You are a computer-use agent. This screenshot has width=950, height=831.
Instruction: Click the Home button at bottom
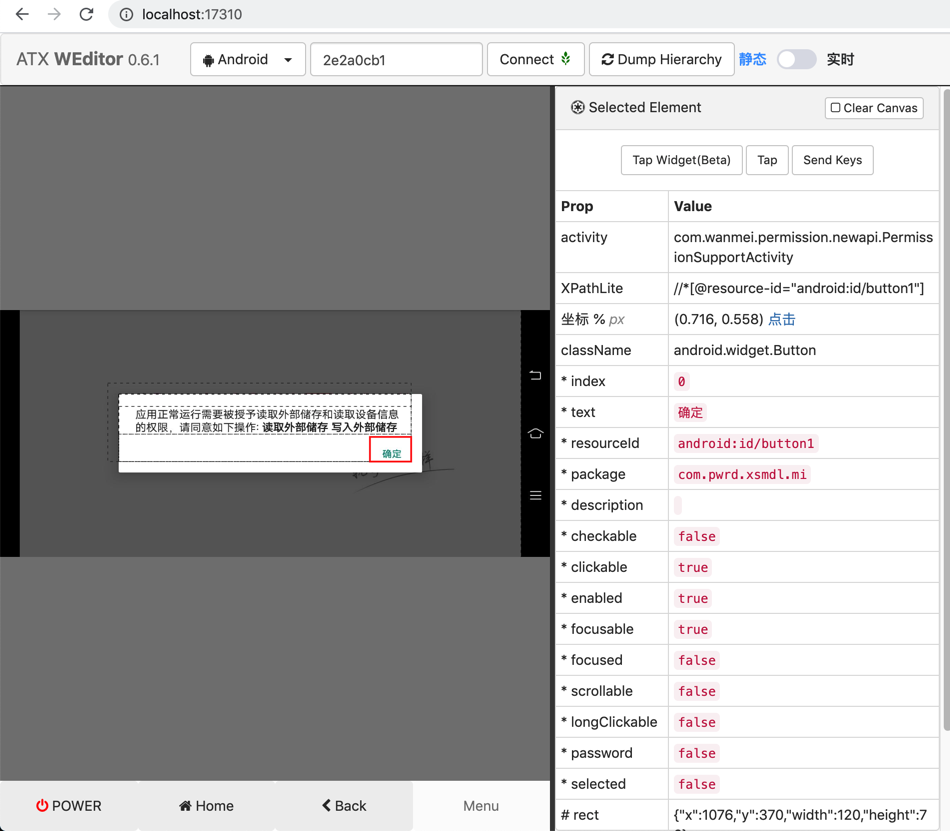pos(207,806)
